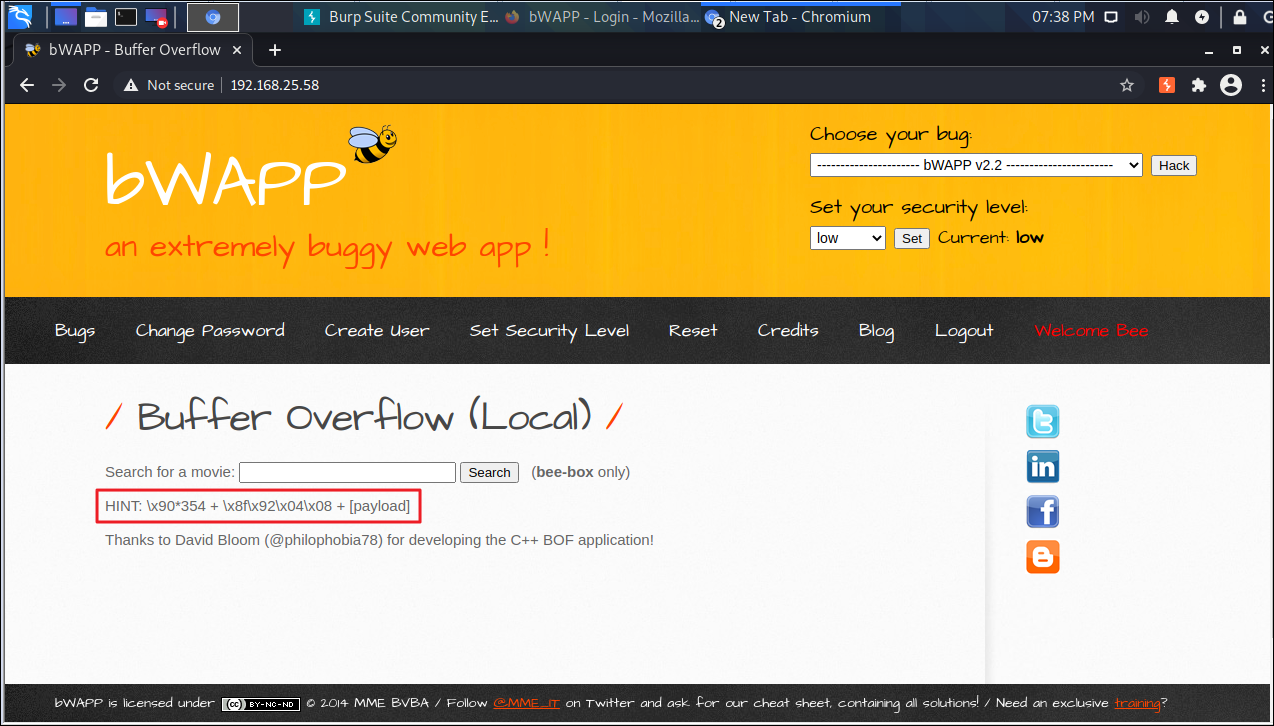Open the Facebook icon in sidebar
The image size is (1274, 726).
[1043, 511]
